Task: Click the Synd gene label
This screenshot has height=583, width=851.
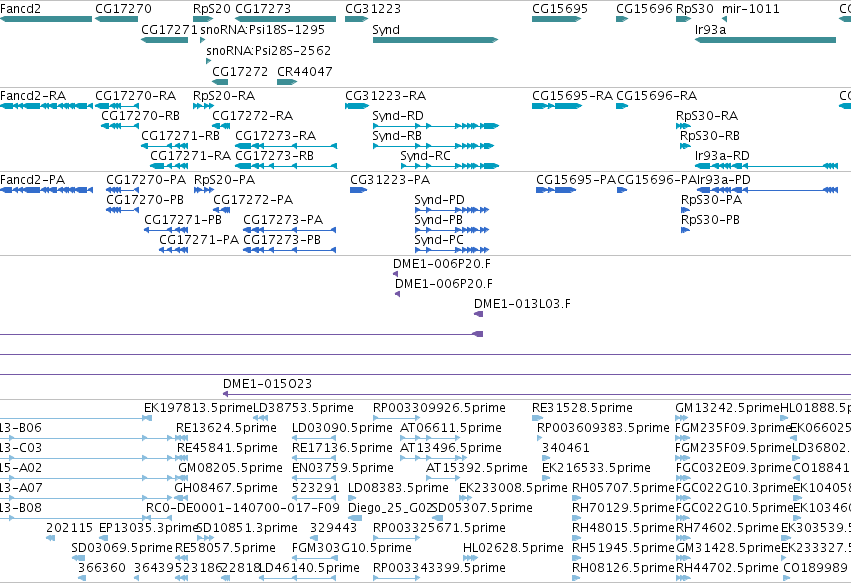Action: point(386,29)
